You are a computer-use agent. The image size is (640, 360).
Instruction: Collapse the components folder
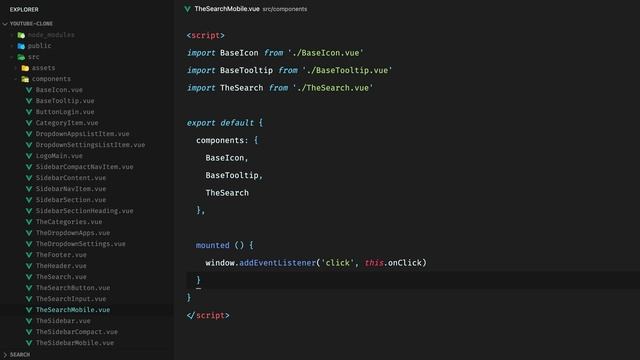point(16,79)
